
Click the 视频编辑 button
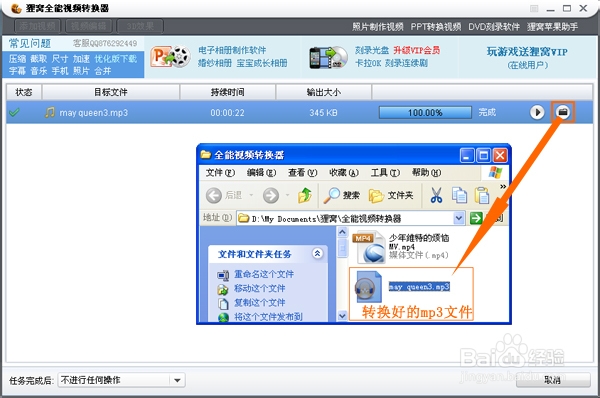tap(89, 26)
